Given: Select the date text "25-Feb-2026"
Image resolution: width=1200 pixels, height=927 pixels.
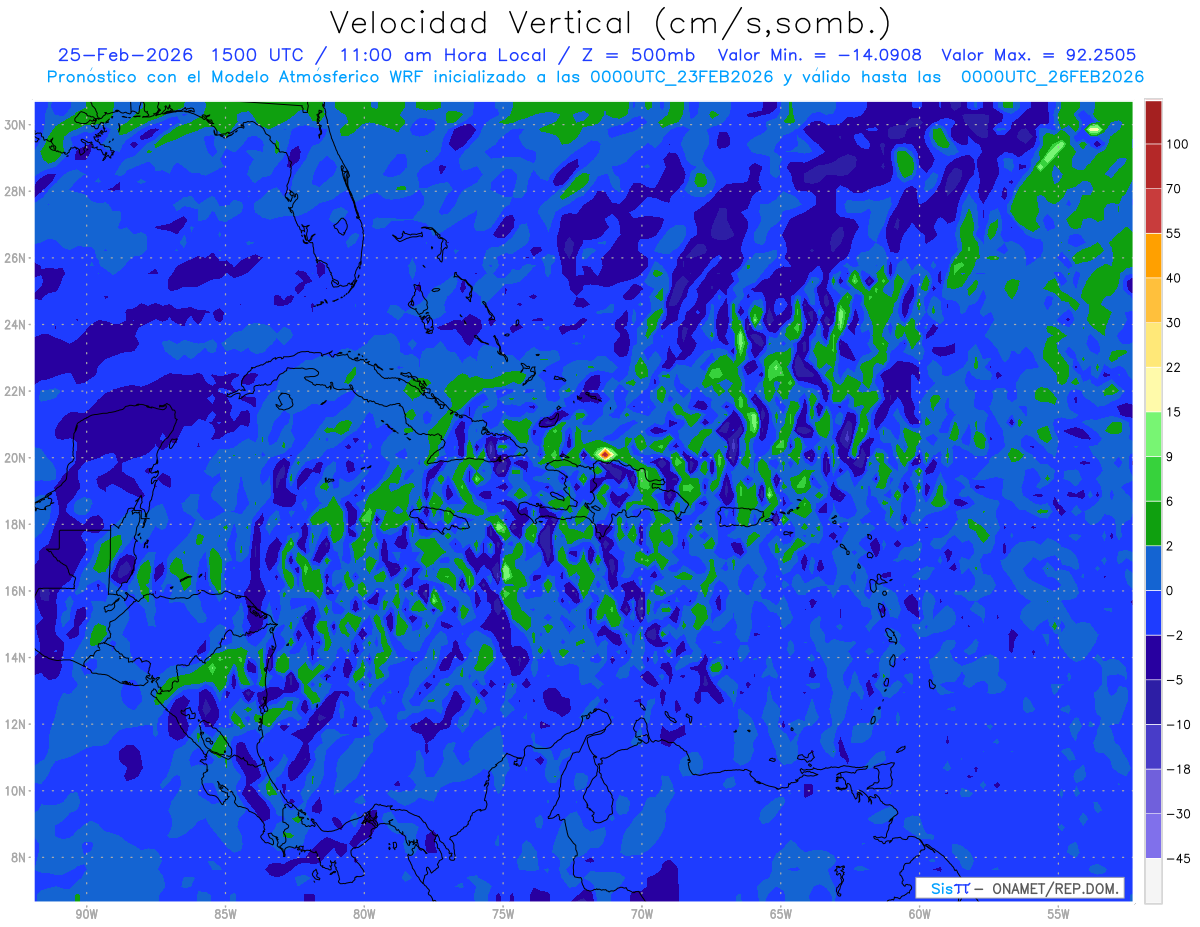Looking at the screenshot, I should tap(125, 55).
